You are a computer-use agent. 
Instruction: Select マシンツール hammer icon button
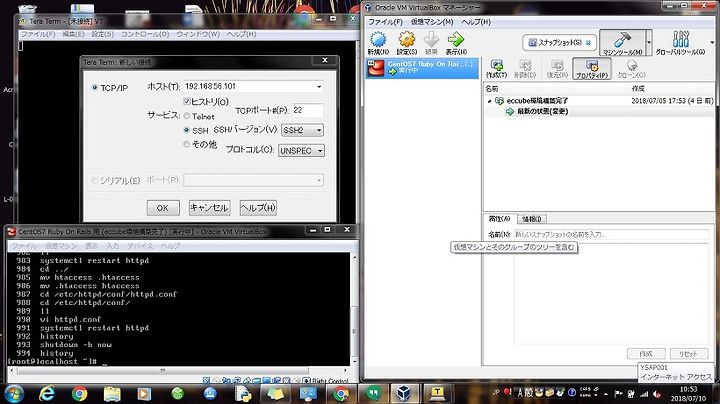click(622, 43)
